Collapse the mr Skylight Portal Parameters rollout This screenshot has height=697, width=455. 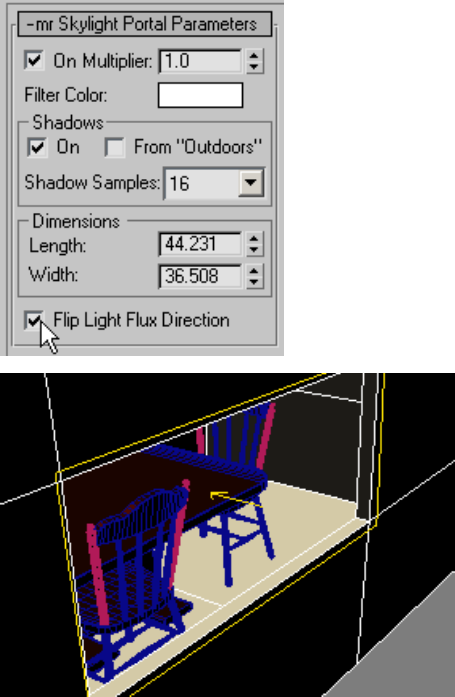pyautogui.click(x=144, y=24)
